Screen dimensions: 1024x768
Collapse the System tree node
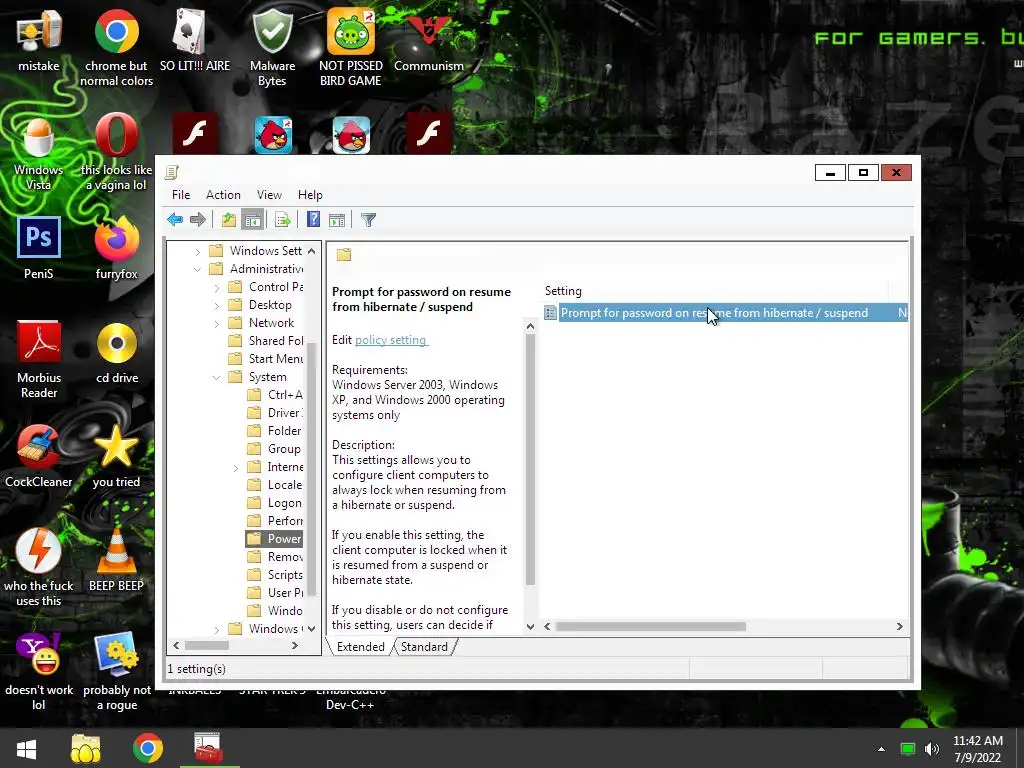click(217, 377)
